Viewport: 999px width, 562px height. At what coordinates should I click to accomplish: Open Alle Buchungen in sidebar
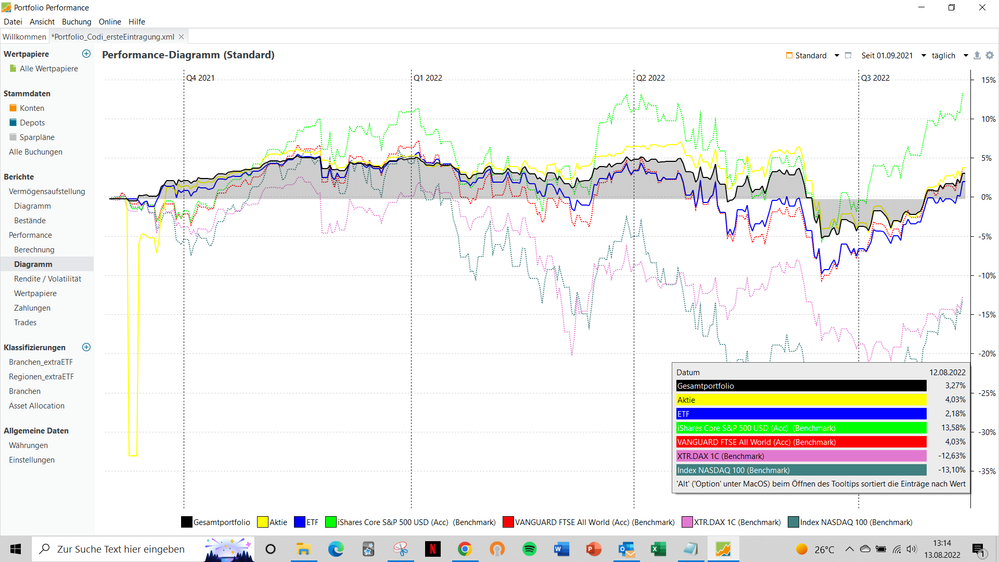(x=36, y=152)
